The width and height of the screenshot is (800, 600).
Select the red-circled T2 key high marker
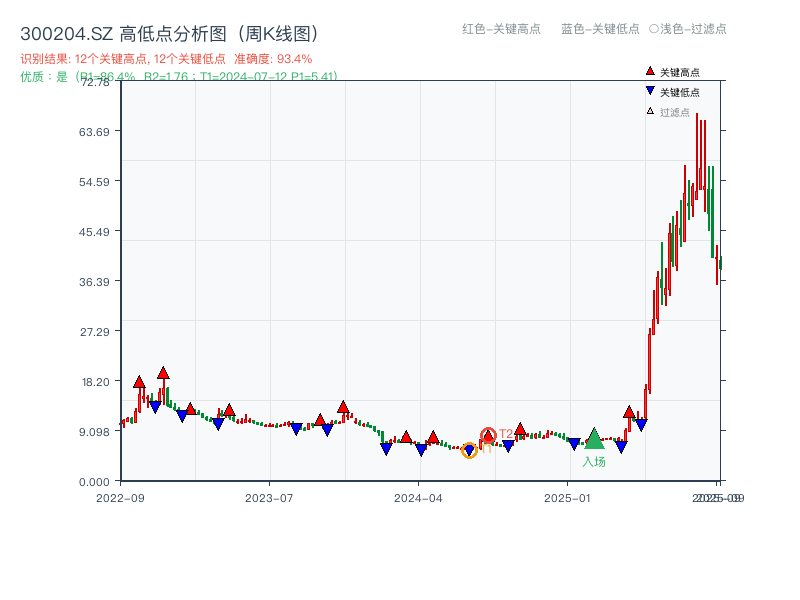(488, 435)
